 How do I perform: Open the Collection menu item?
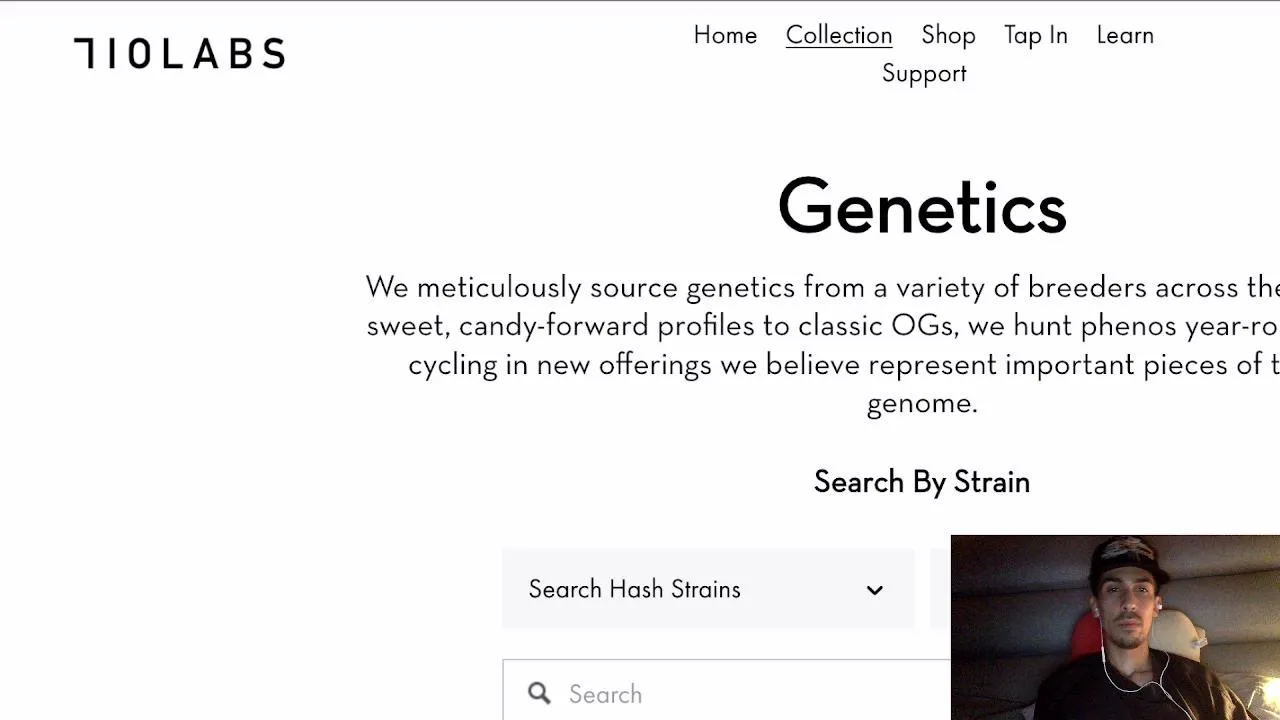[838, 35]
